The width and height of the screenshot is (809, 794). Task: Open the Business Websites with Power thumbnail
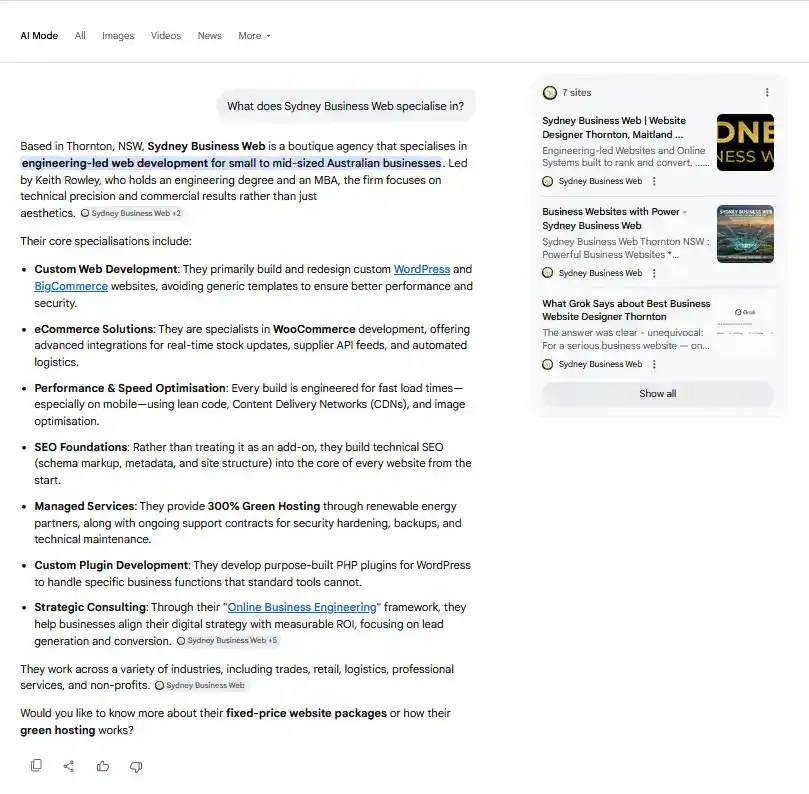[745, 234]
